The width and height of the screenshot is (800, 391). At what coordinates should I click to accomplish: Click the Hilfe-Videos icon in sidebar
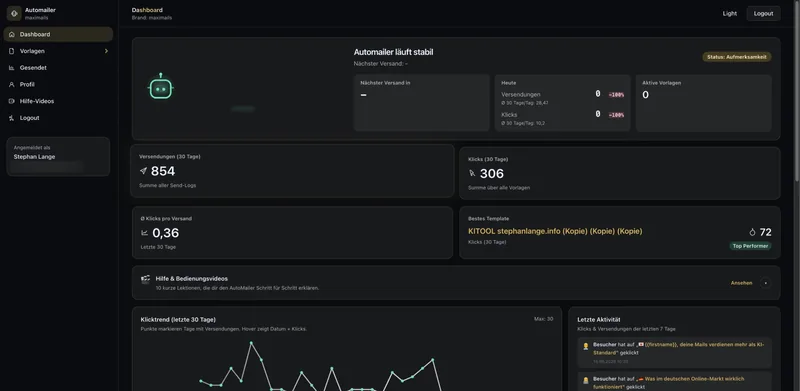tap(12, 101)
